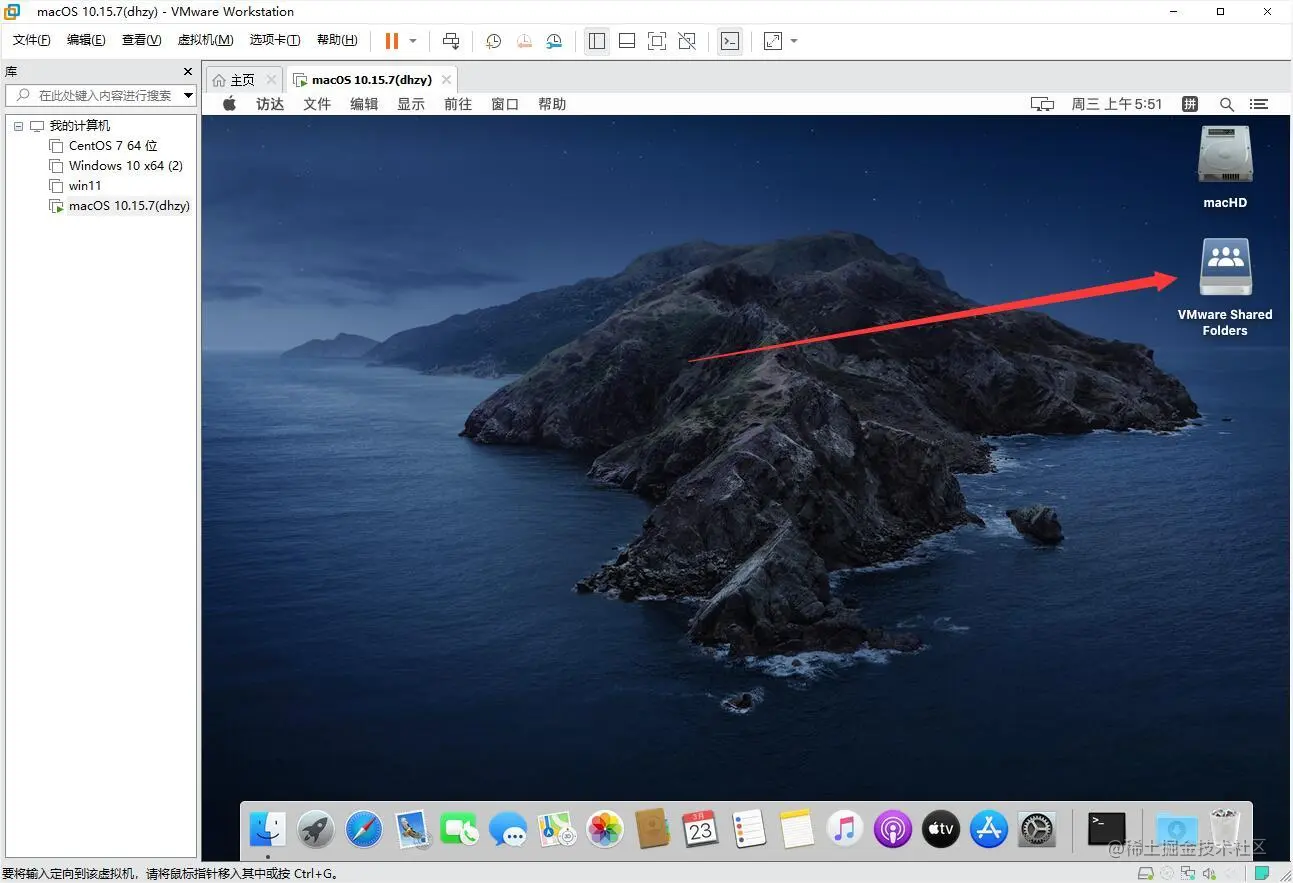Switch to the 主页 tab
This screenshot has width=1293, height=883.
tap(240, 79)
